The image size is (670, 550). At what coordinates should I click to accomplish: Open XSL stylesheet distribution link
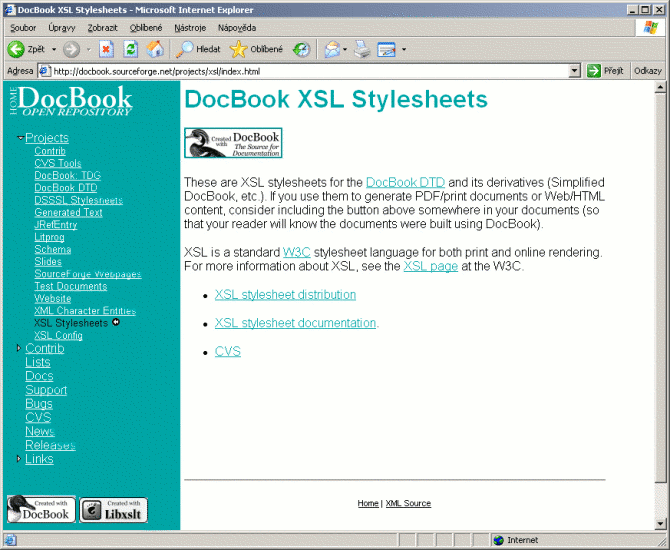(x=285, y=294)
